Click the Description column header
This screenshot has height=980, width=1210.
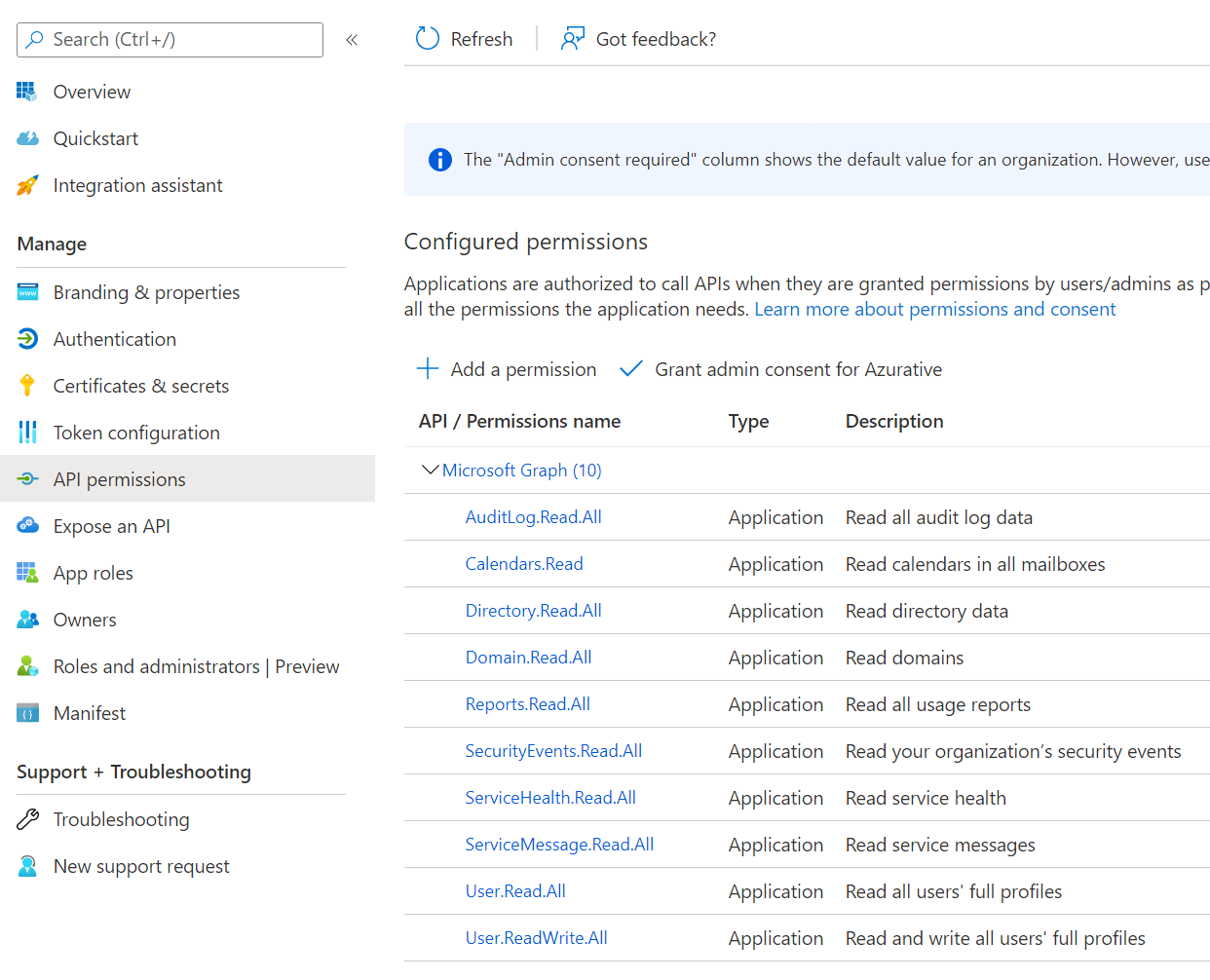[x=894, y=421]
